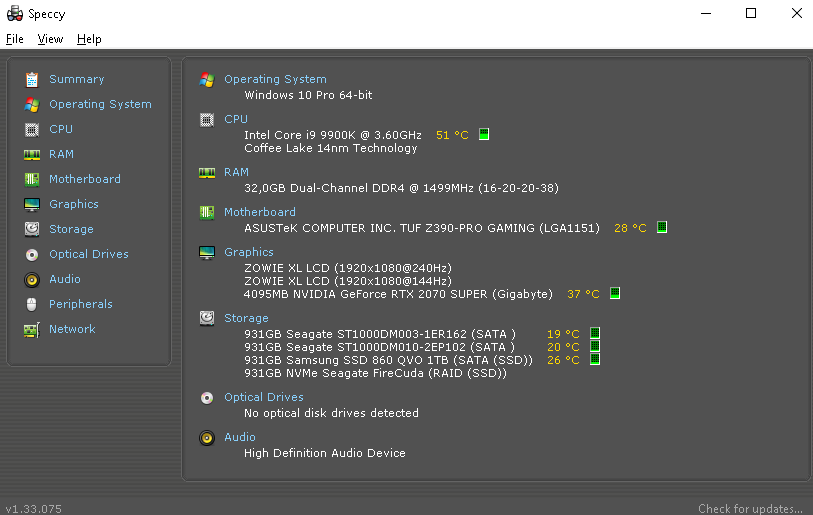The width and height of the screenshot is (813, 515).
Task: Click the motherboard temperature graph icon at 28 °C
Action: coord(662,227)
